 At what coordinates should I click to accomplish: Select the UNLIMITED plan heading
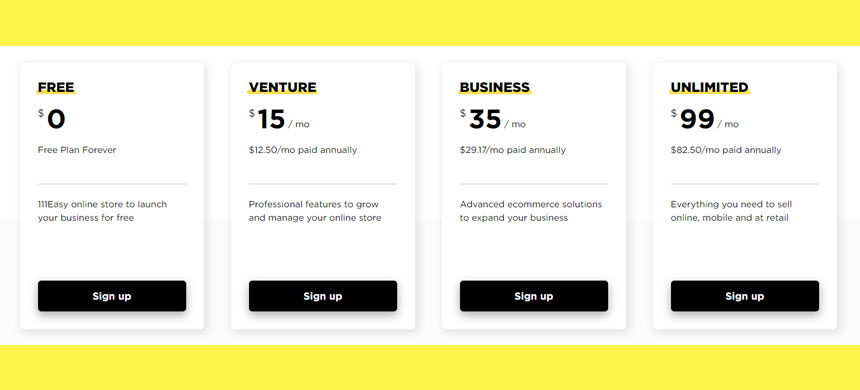[x=710, y=87]
